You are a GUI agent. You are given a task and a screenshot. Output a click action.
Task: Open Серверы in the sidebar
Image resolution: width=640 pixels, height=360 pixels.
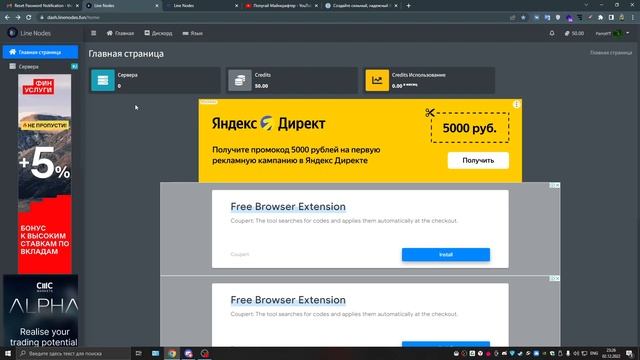coord(40,66)
